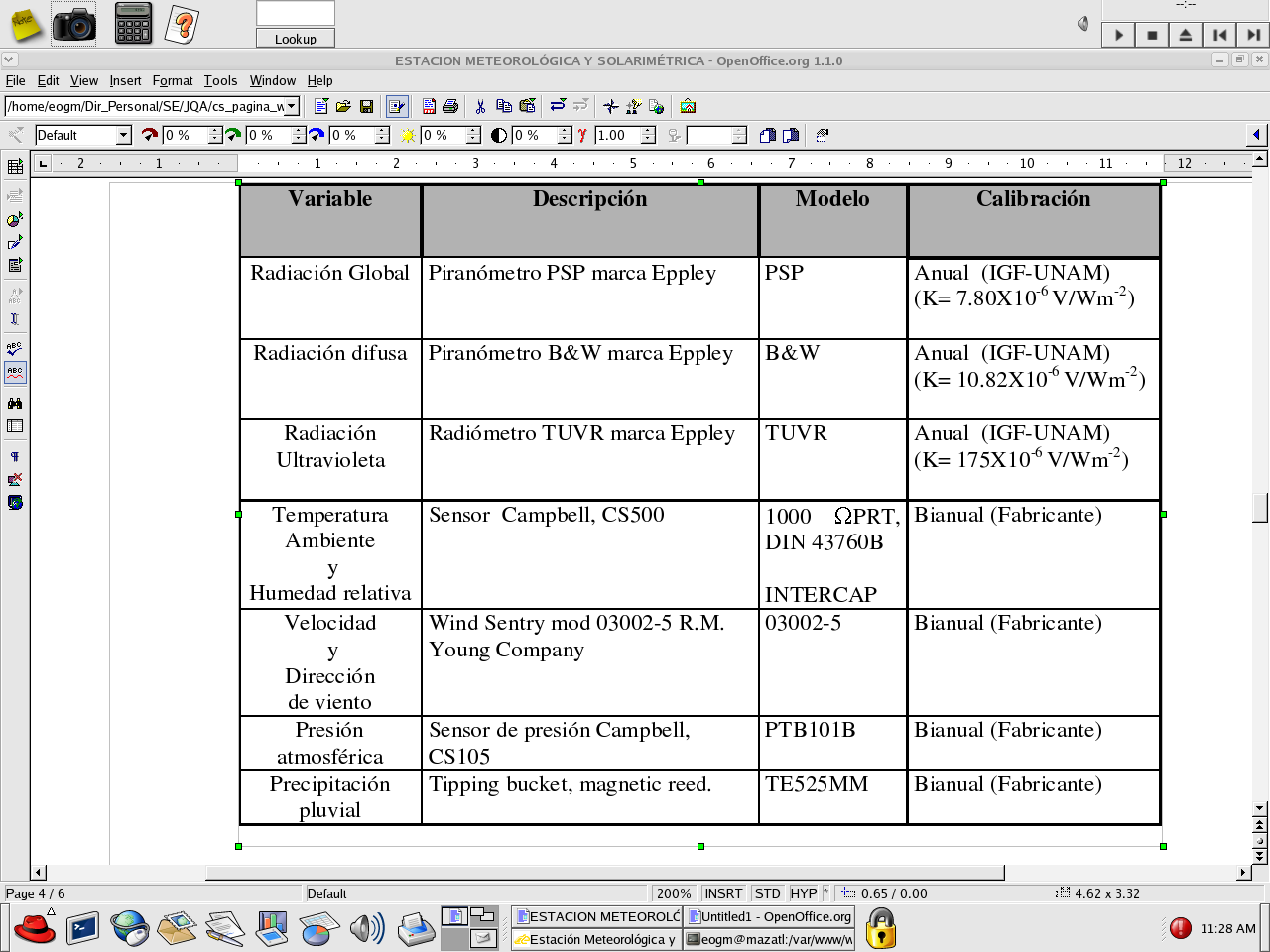
Task: Toggle nonprinting characters paragraph mark
Action: [15, 457]
